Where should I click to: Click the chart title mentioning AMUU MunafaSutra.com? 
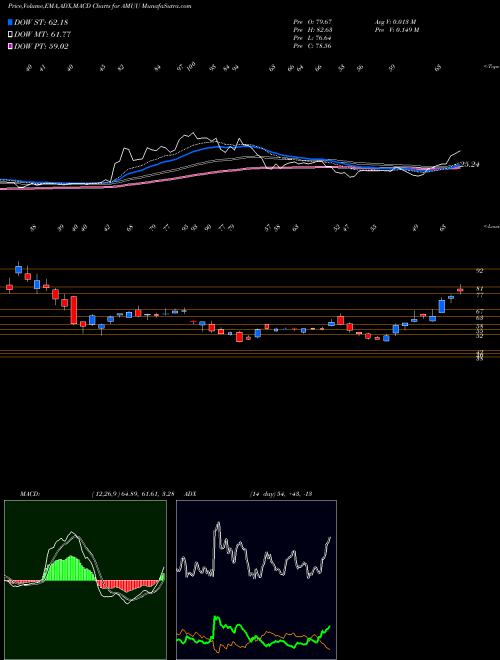[100, 6]
